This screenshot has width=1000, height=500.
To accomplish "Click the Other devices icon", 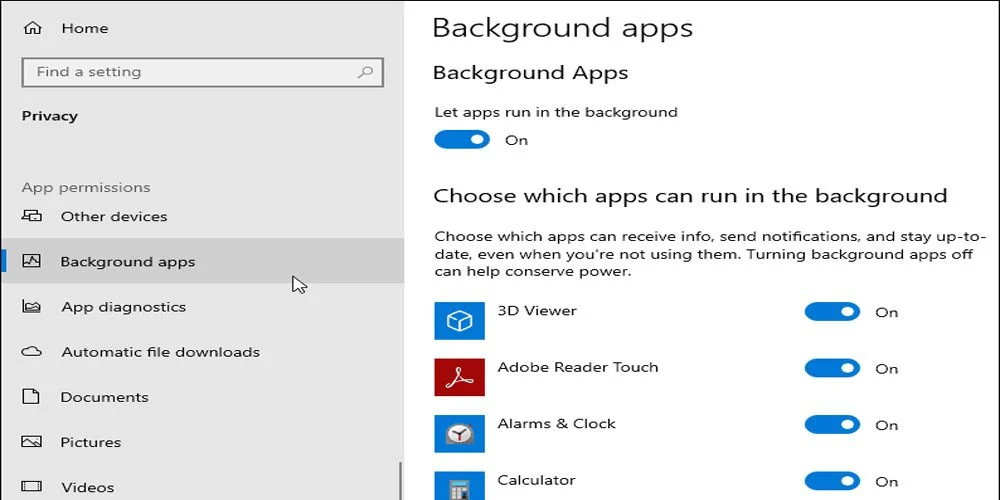I will point(32,216).
